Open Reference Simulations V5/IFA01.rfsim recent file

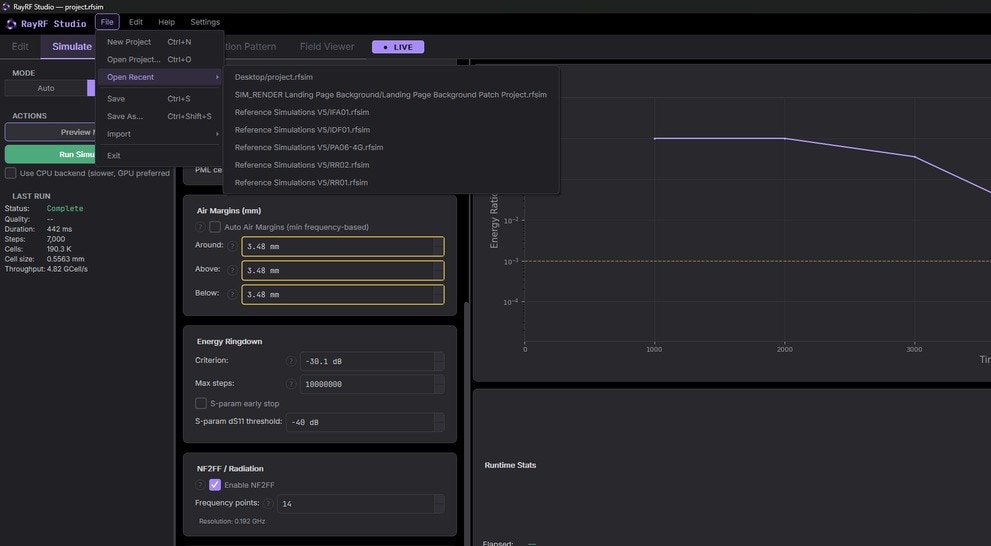pyautogui.click(x=301, y=112)
